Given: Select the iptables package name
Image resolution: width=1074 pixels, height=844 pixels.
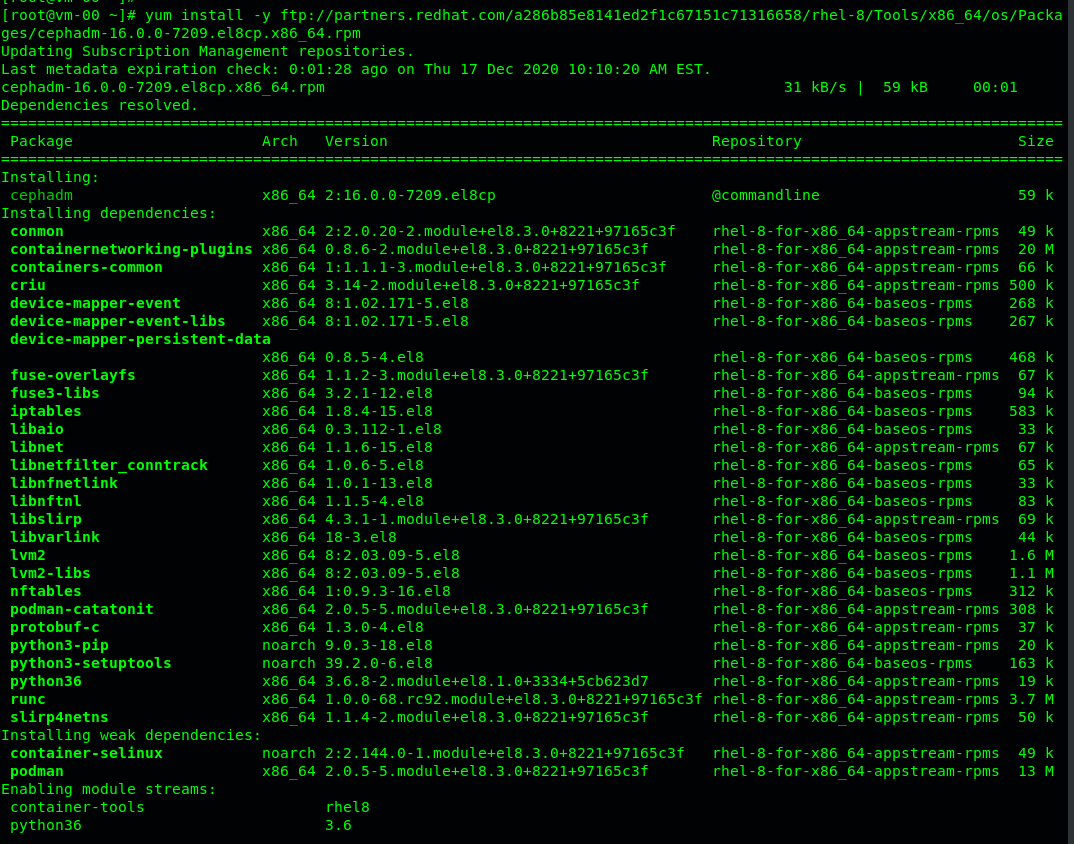Looking at the screenshot, I should pos(46,411).
